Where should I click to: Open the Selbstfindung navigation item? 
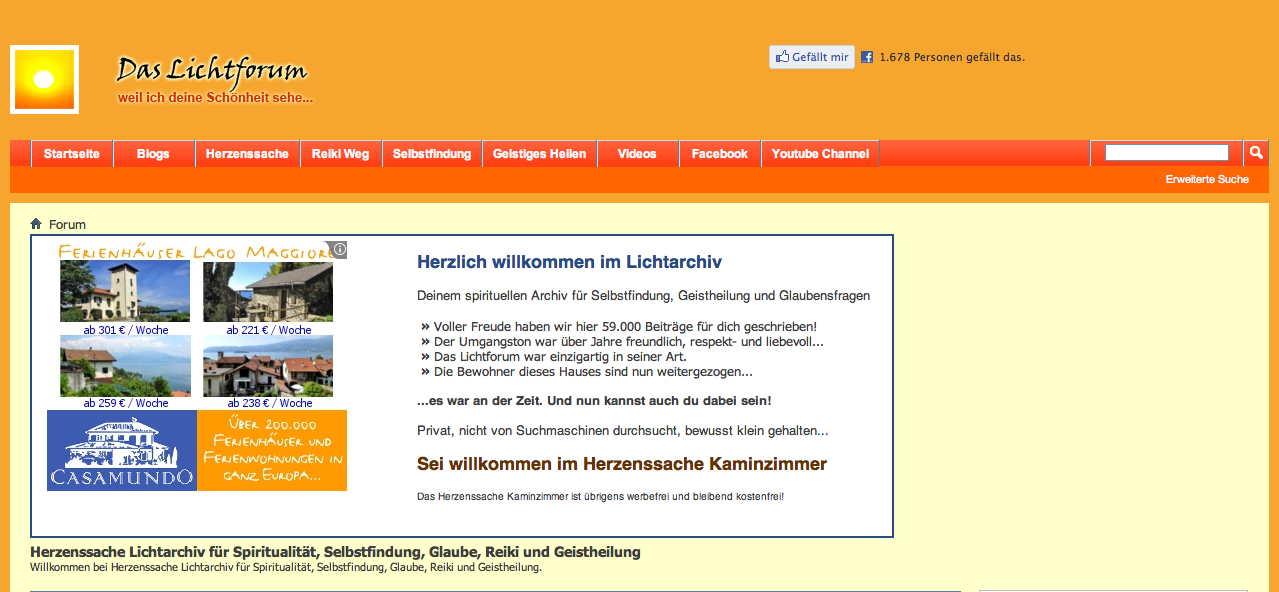point(432,154)
